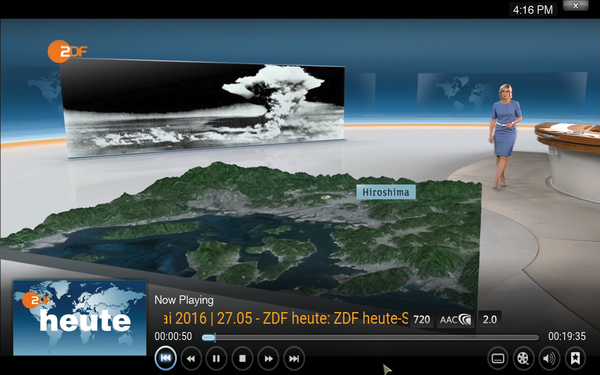Pause the playing video
Viewport: 600px width, 375px height.
coord(216,359)
